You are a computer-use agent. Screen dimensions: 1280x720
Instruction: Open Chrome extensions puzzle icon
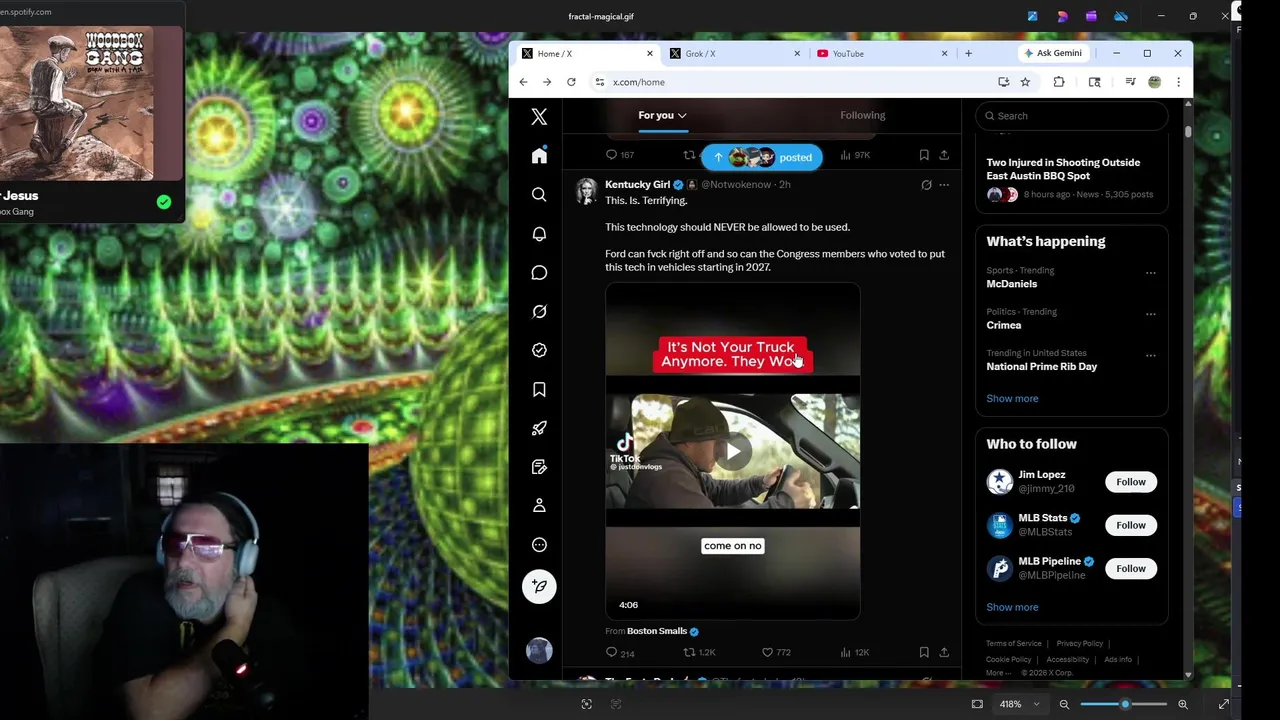1059,82
